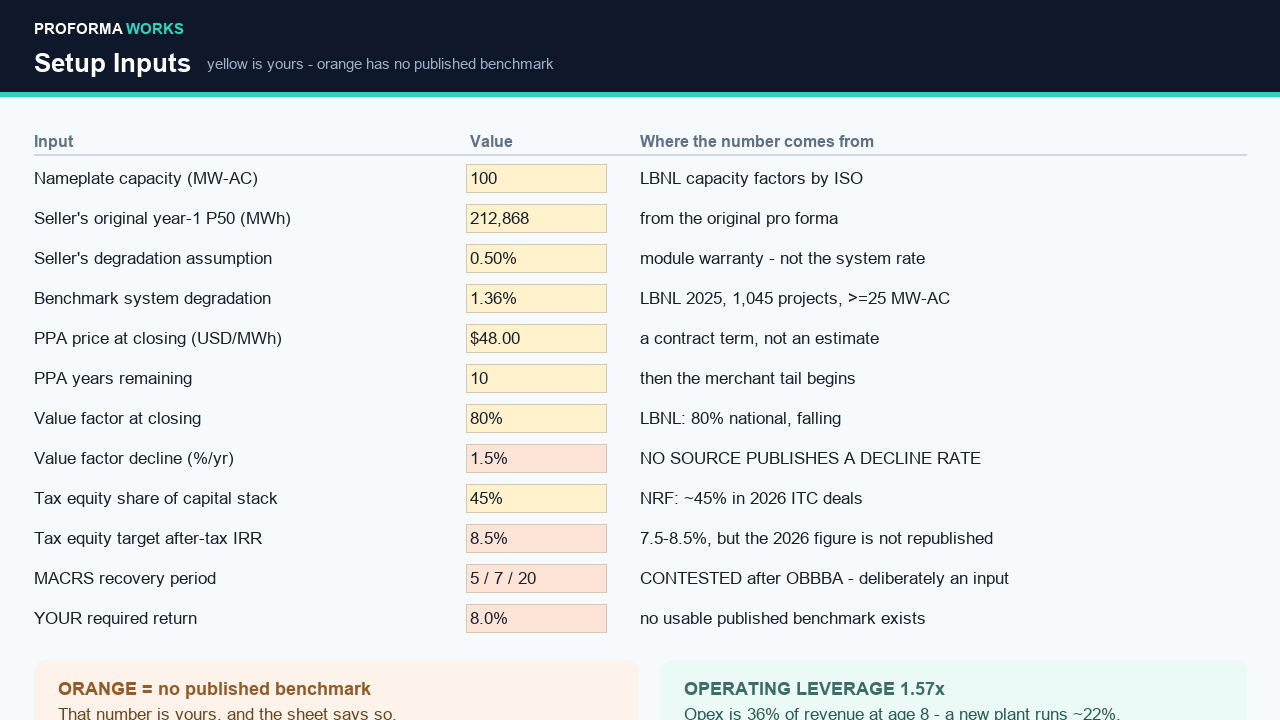The image size is (1280, 720).
Task: Edit Benchmark system degradation 1.36% field
Action: pos(536,298)
